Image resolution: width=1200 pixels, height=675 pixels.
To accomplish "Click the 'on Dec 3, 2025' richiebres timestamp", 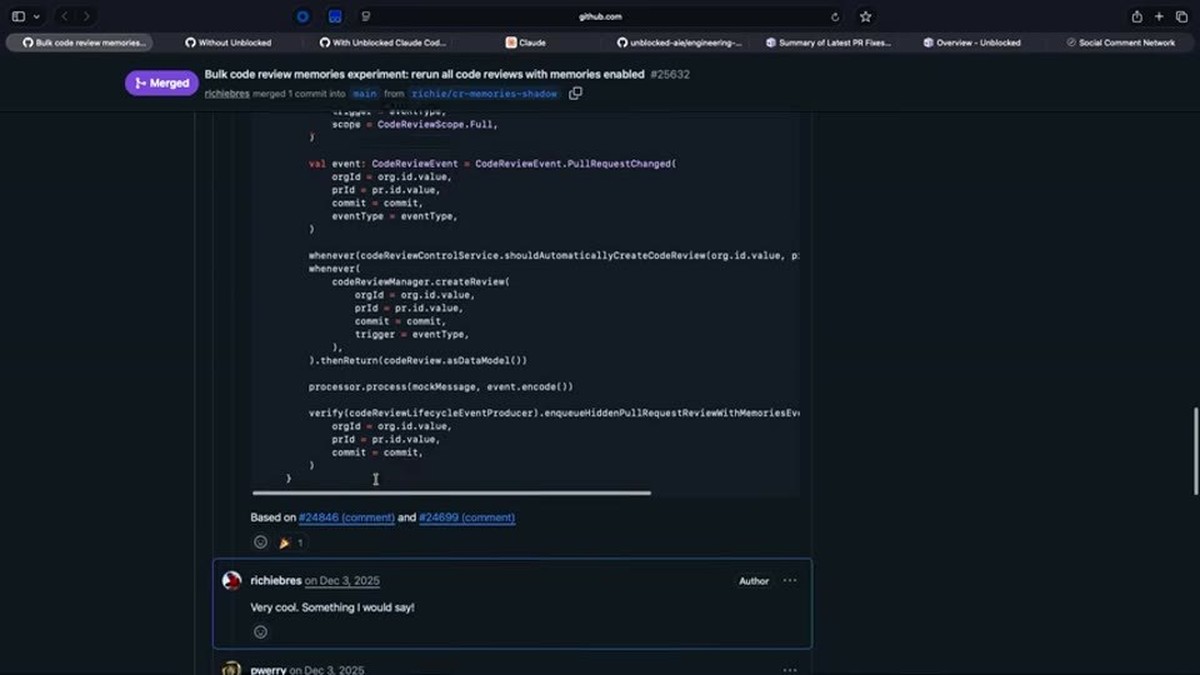I will [342, 580].
